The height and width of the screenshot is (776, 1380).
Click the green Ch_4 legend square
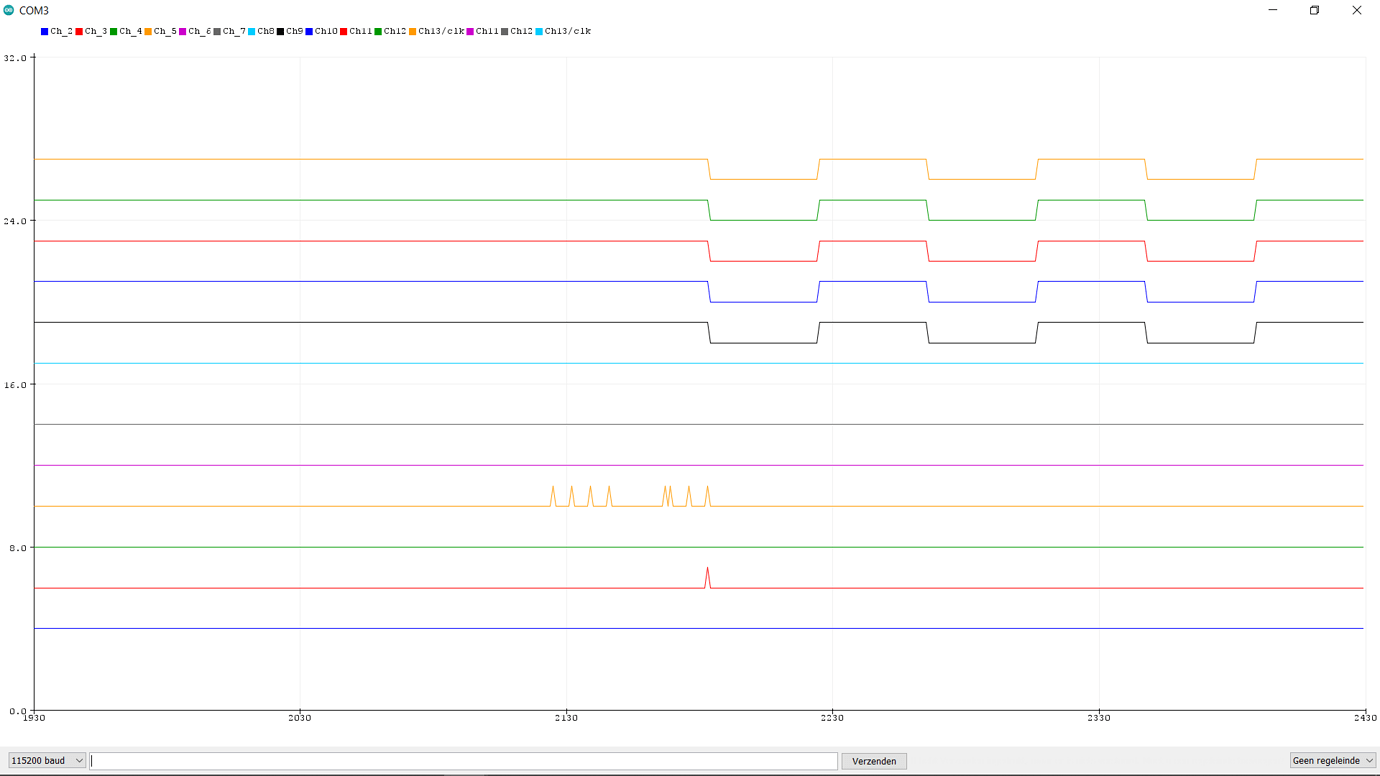(x=113, y=31)
